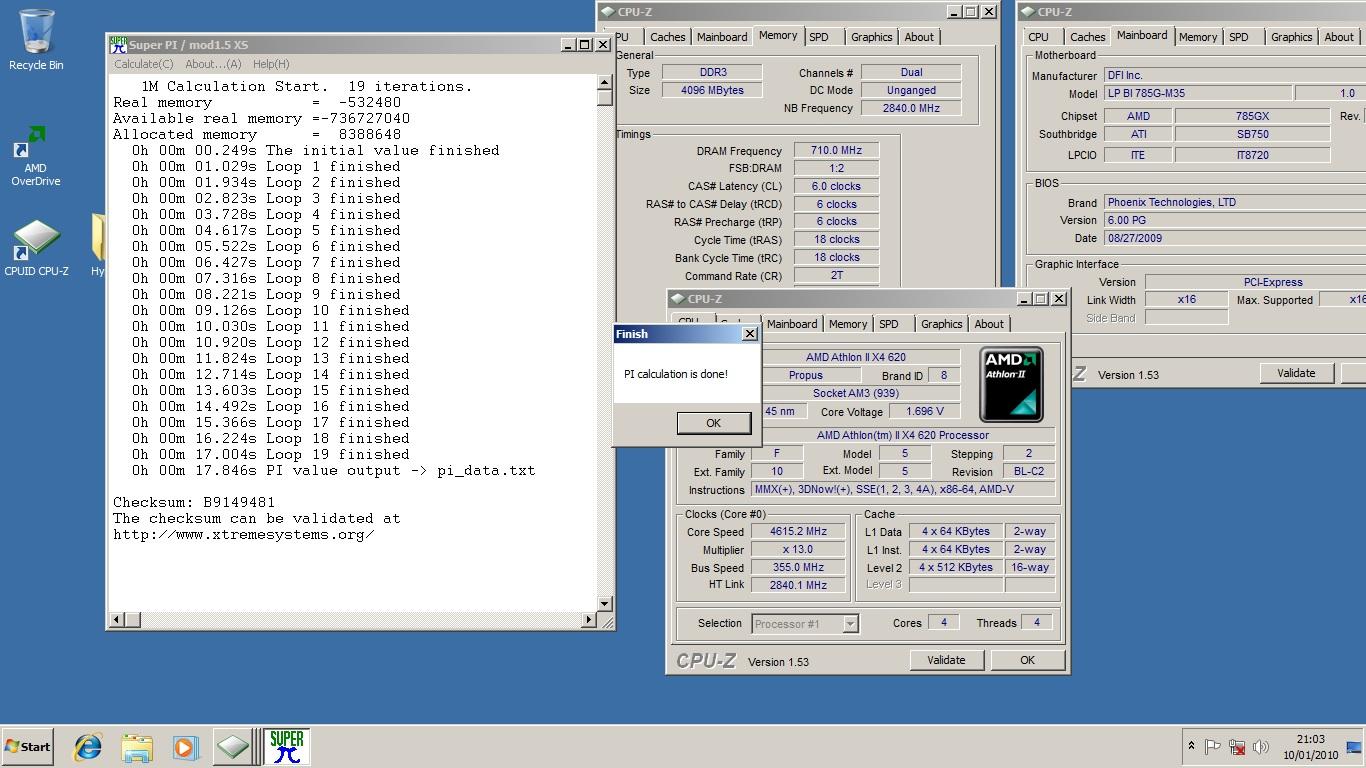
Task: Open Windows Media Player from the taskbar
Action: [185, 747]
